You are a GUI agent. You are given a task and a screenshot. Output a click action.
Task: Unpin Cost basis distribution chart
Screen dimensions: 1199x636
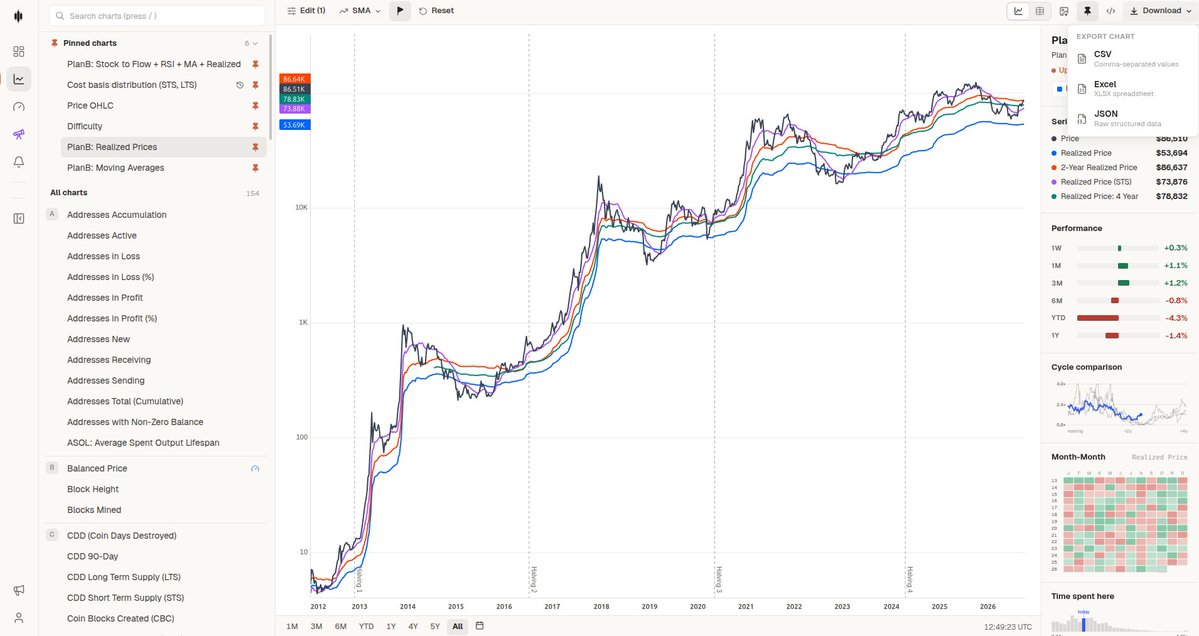click(255, 85)
